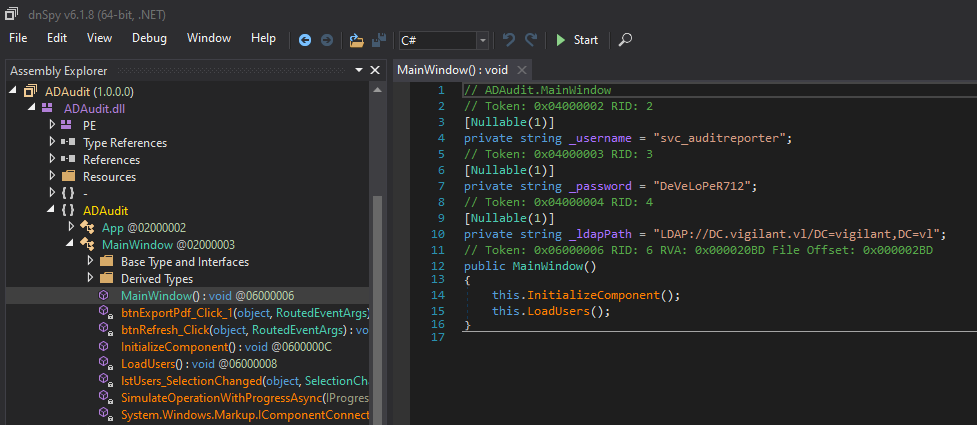Viewport: 977px width, 425px height.
Task: Open the C# language dropdown
Action: pyautogui.click(x=444, y=41)
